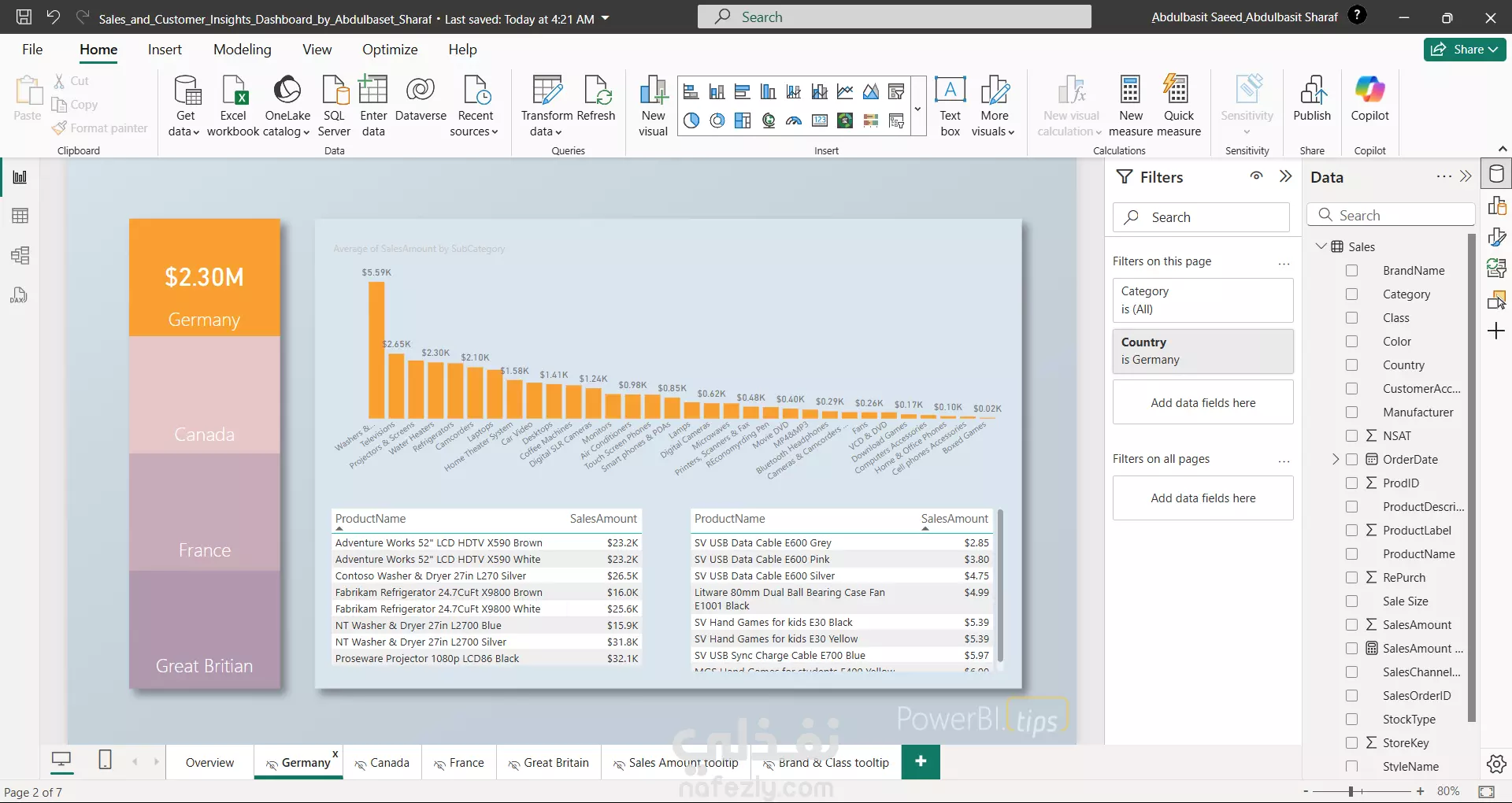
Task: Expand the visuals gallery arrow
Action: coord(918,109)
